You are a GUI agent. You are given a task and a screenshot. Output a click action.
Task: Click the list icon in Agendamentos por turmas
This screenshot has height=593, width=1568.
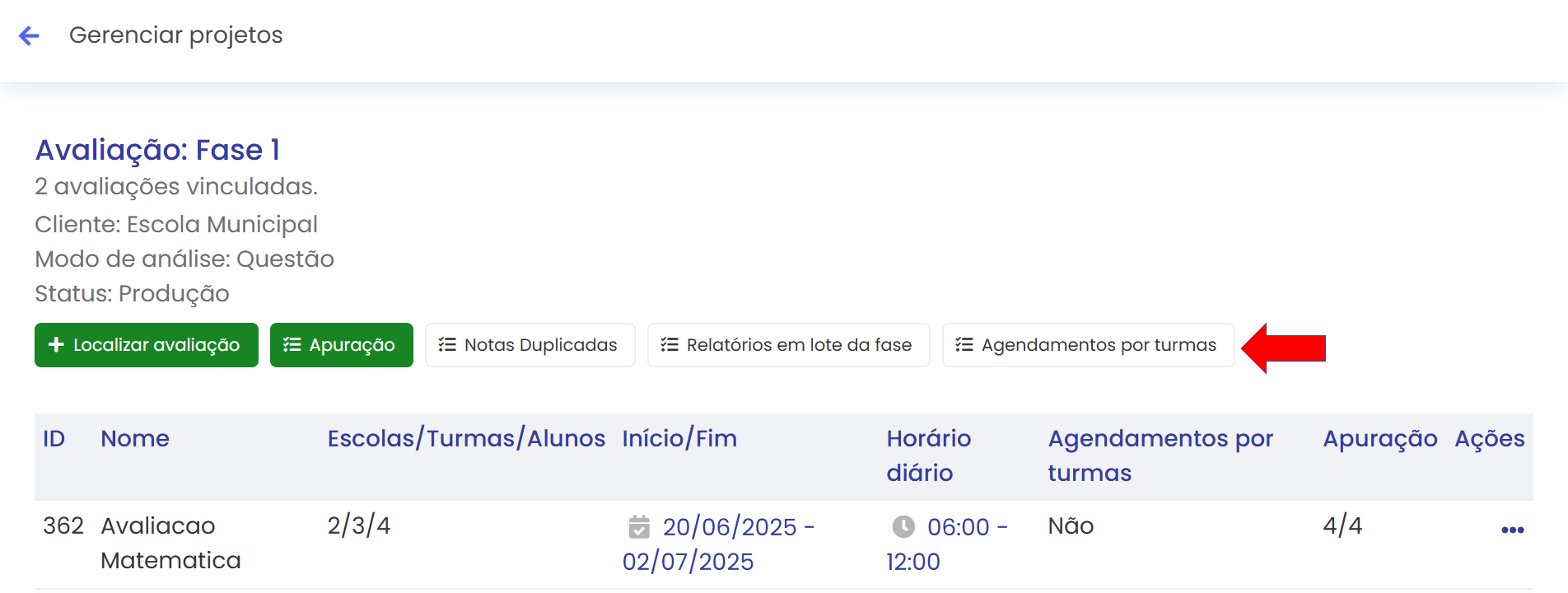click(964, 344)
